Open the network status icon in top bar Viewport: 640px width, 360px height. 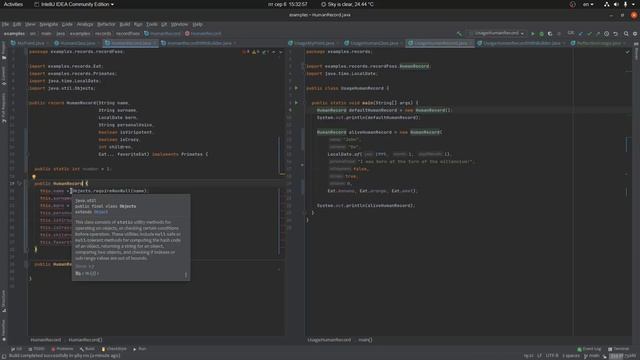607,4
